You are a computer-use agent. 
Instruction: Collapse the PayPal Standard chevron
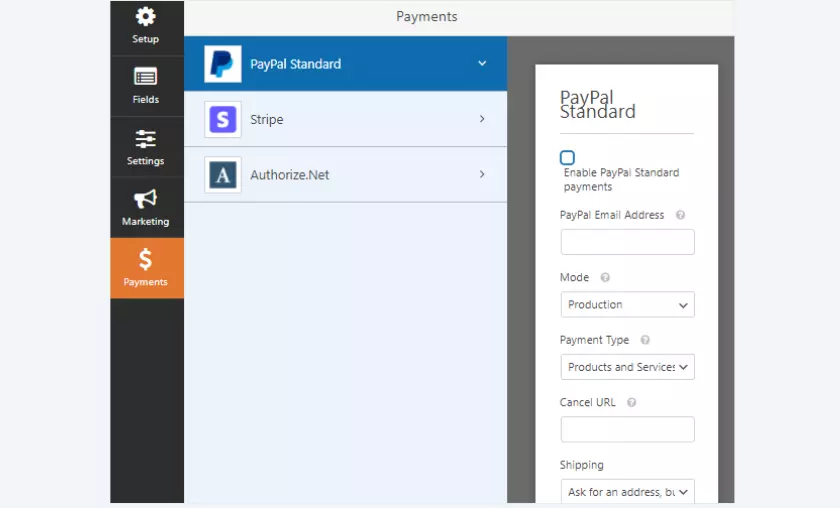pyautogui.click(x=482, y=63)
